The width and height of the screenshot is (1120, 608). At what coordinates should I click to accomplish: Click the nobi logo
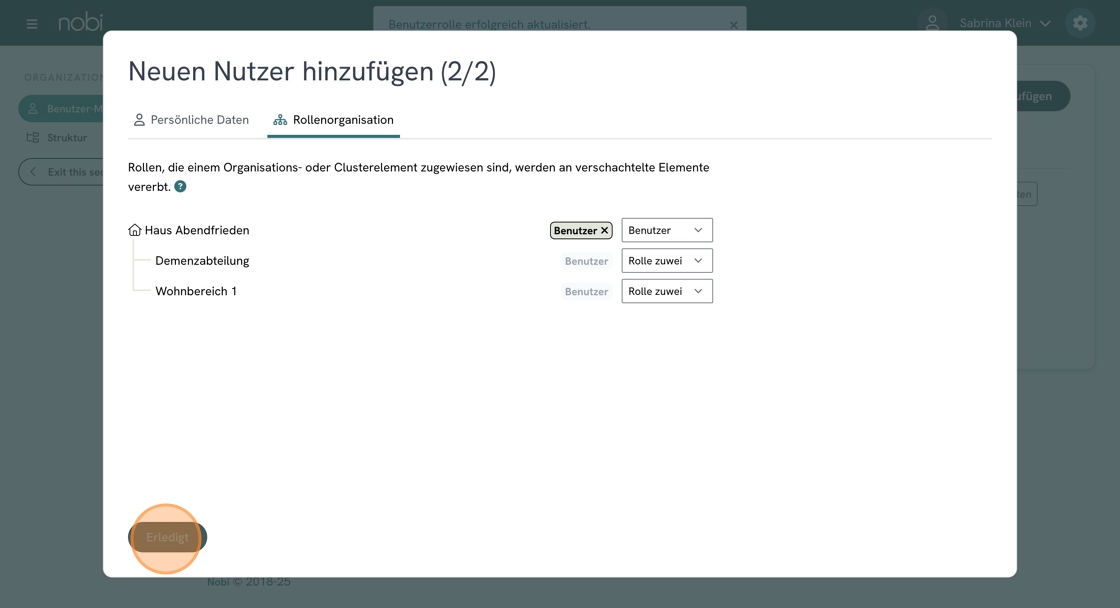click(80, 22)
